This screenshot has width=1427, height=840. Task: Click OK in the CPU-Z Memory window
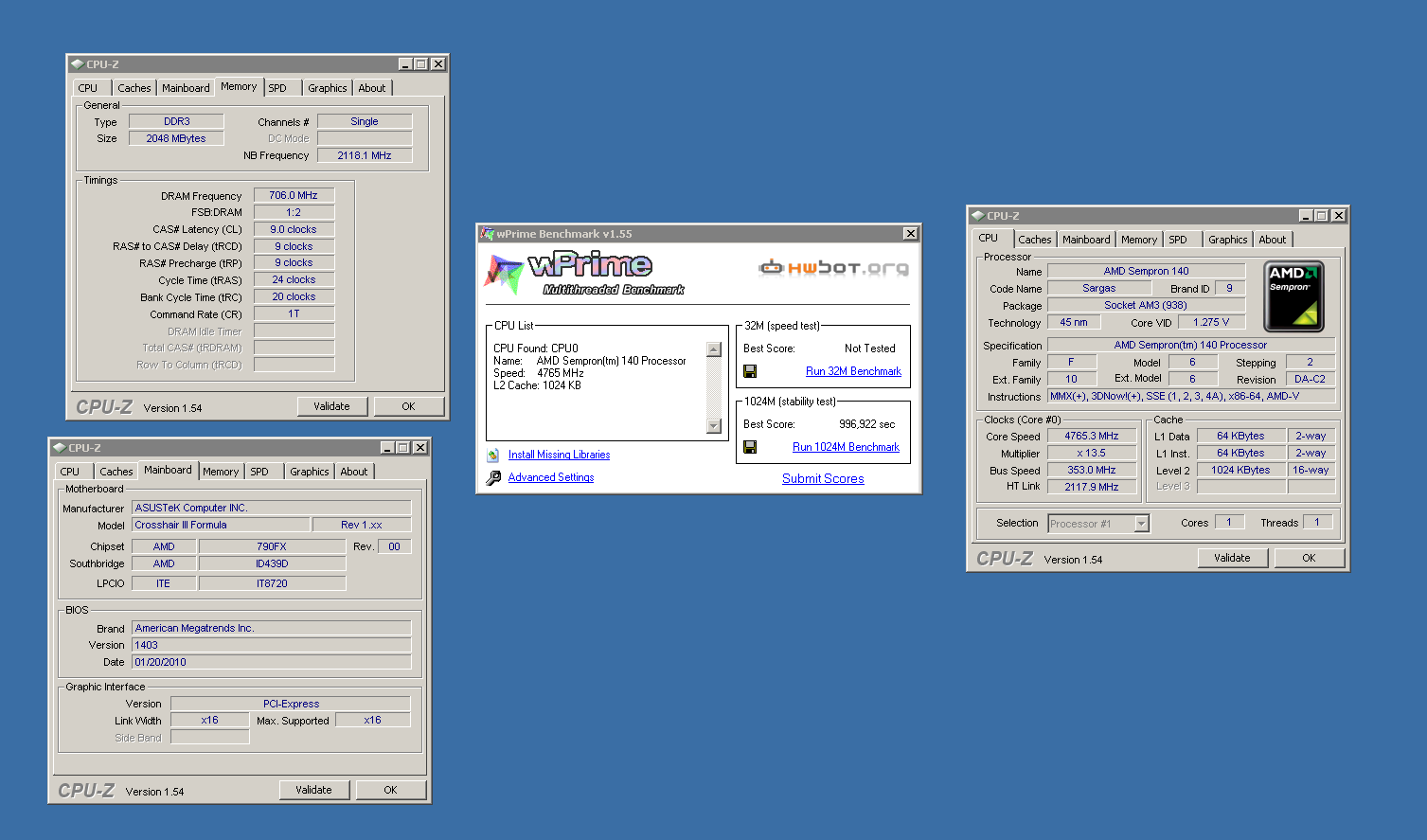(x=408, y=406)
